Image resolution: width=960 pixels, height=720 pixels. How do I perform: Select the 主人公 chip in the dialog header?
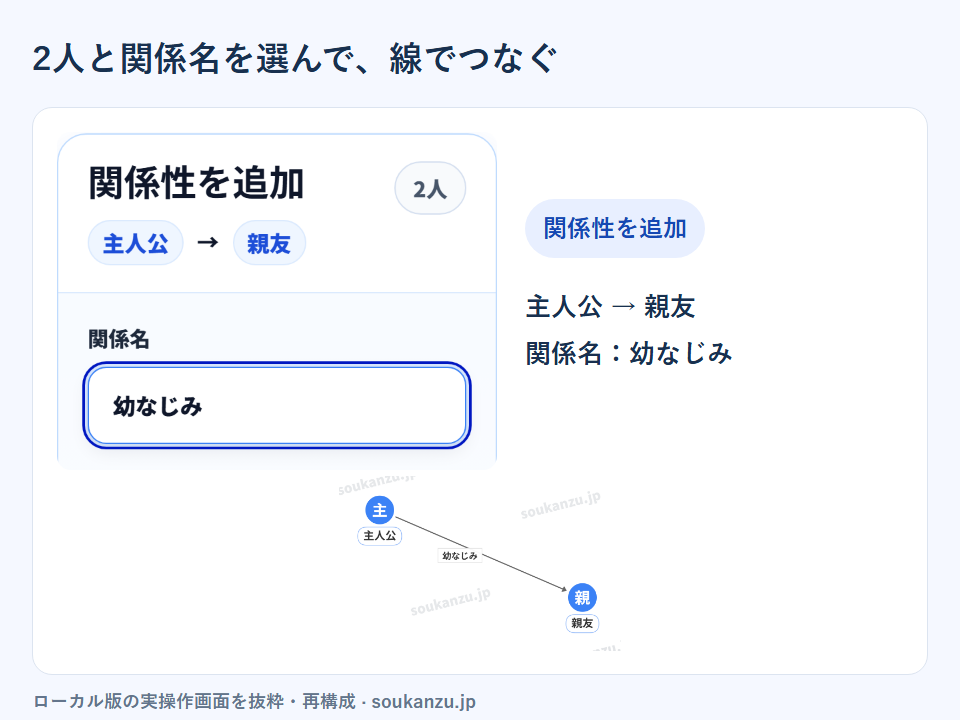pos(136,243)
